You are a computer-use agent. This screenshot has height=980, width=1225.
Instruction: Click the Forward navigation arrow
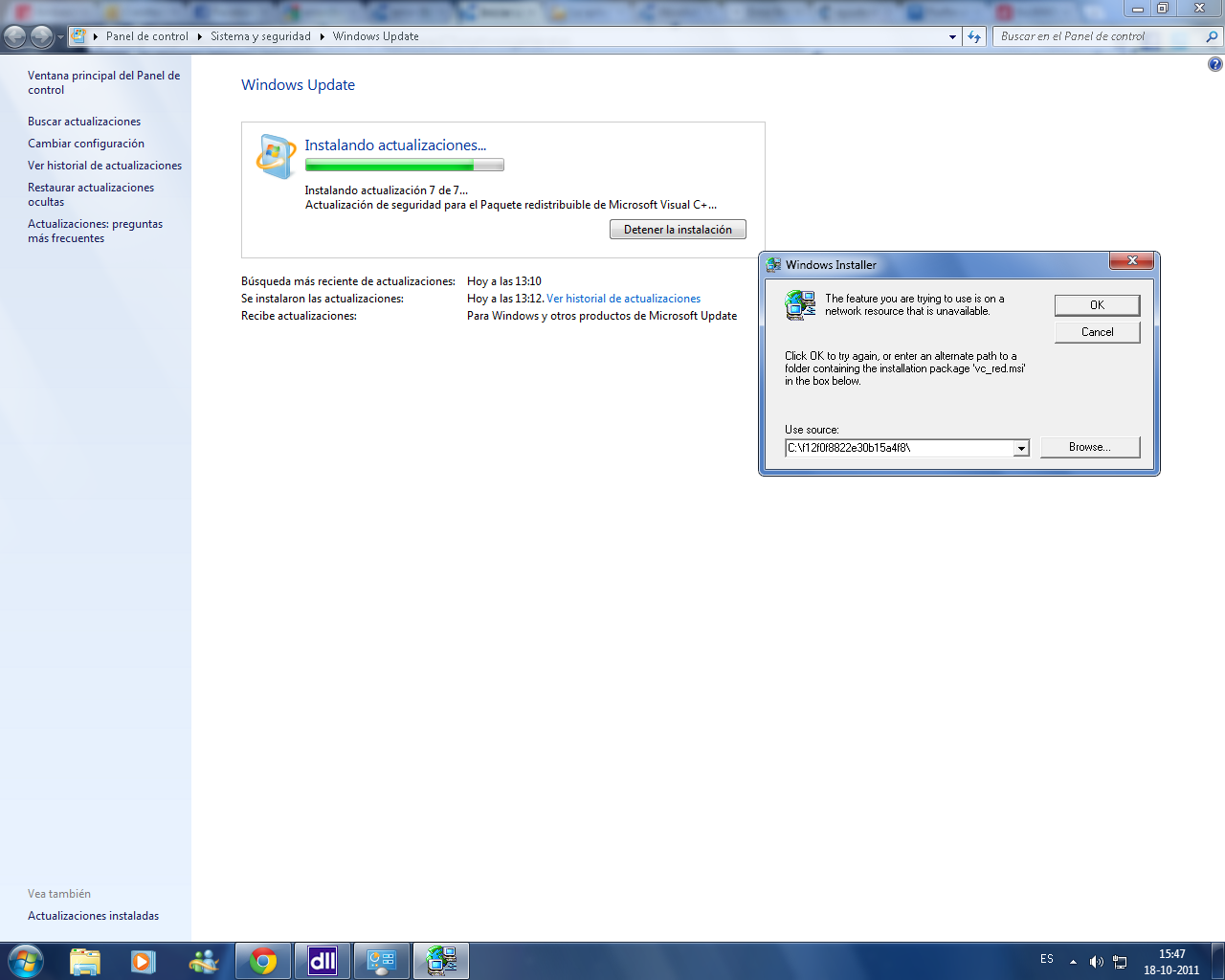pyautogui.click(x=41, y=36)
